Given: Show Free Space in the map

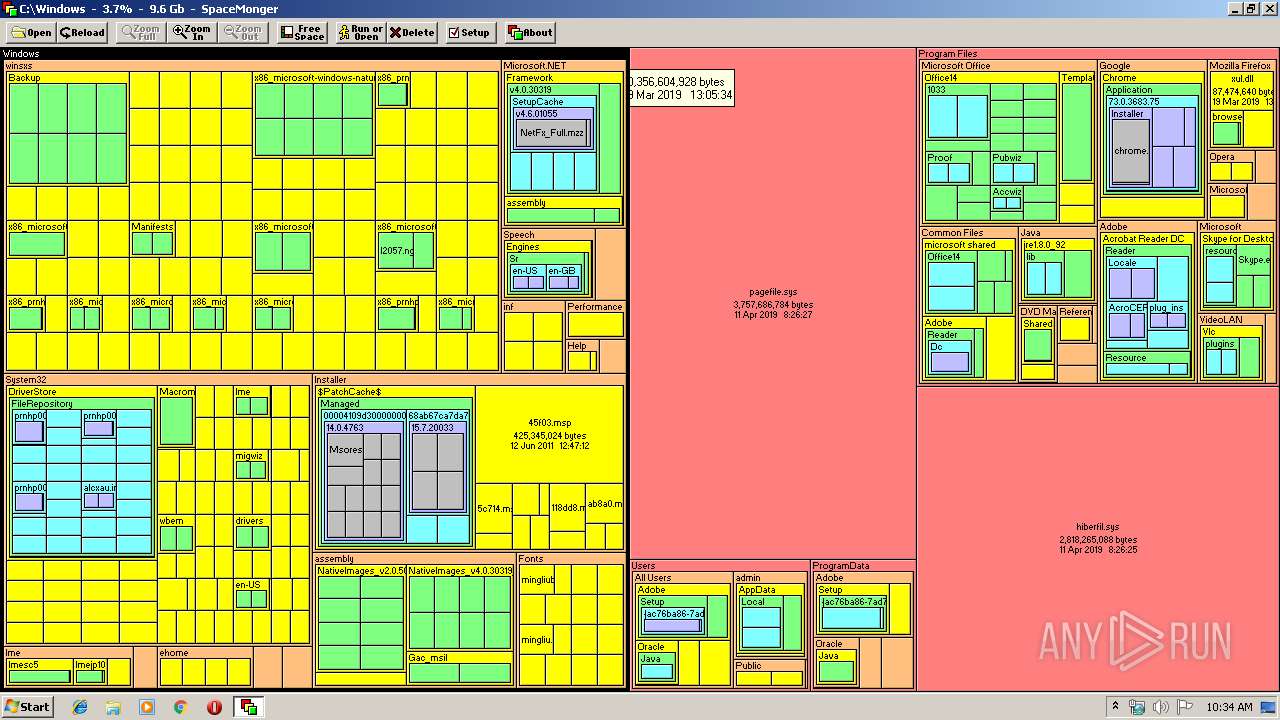Looking at the screenshot, I should click(x=303, y=32).
